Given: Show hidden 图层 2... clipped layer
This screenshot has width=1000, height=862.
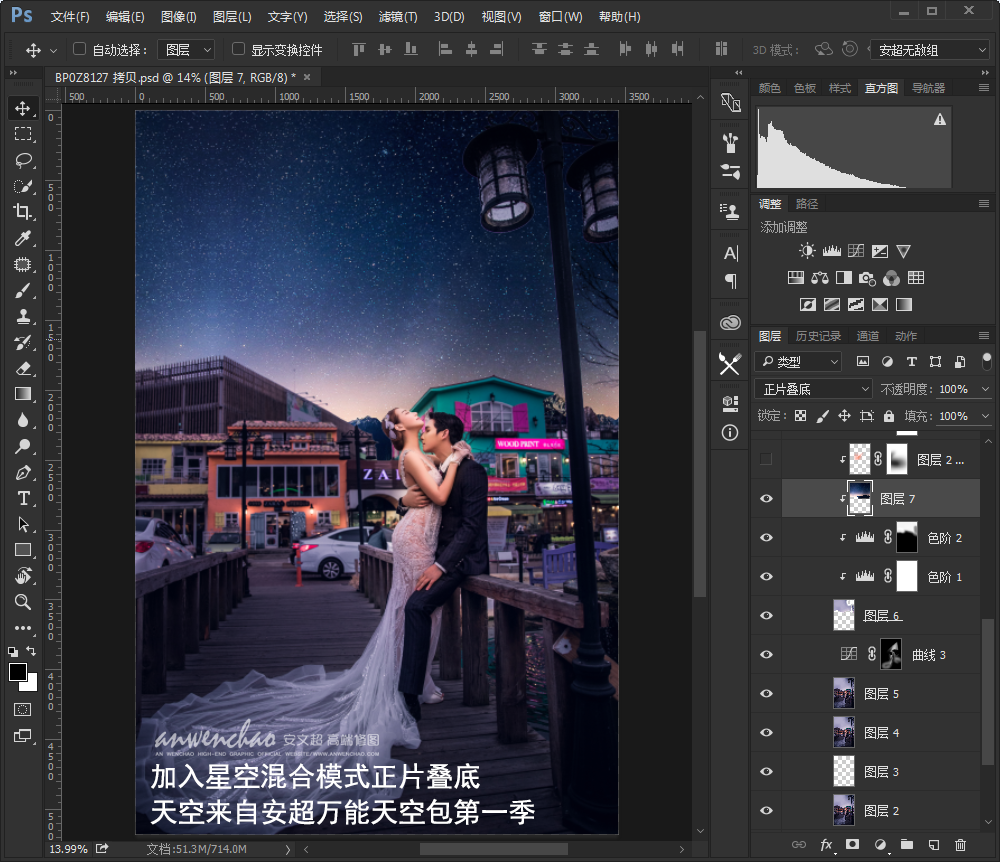Looking at the screenshot, I should point(767,459).
